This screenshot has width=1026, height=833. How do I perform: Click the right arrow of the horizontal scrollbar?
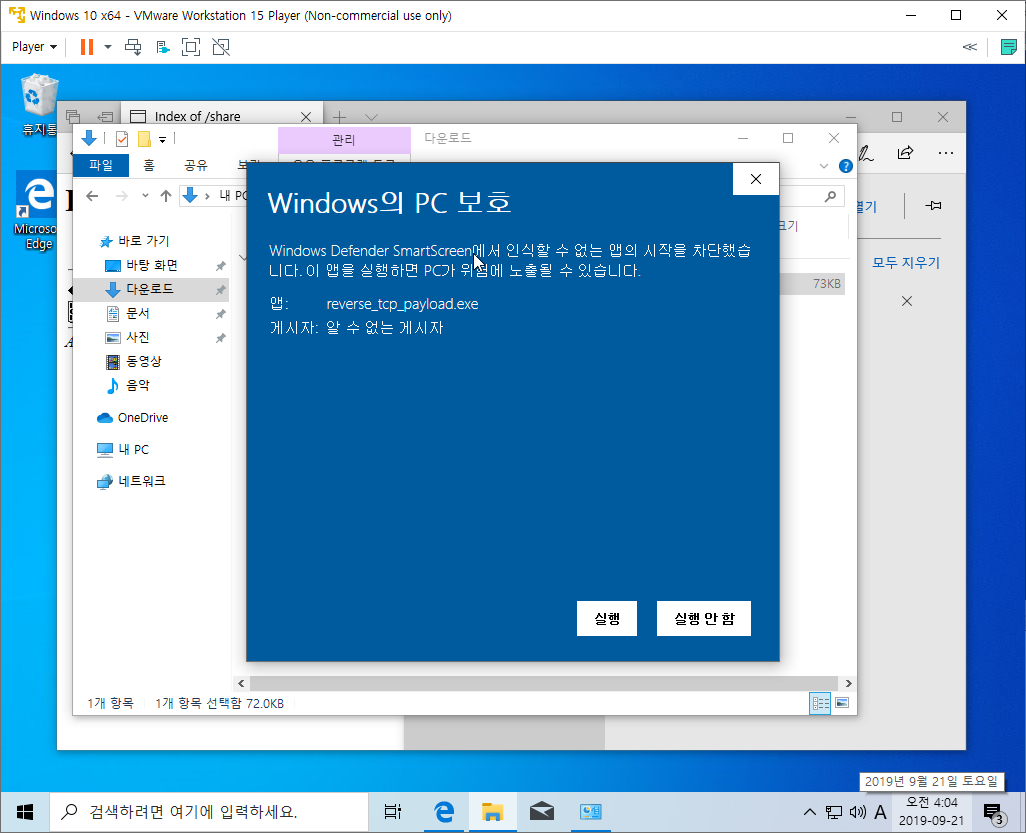[848, 683]
